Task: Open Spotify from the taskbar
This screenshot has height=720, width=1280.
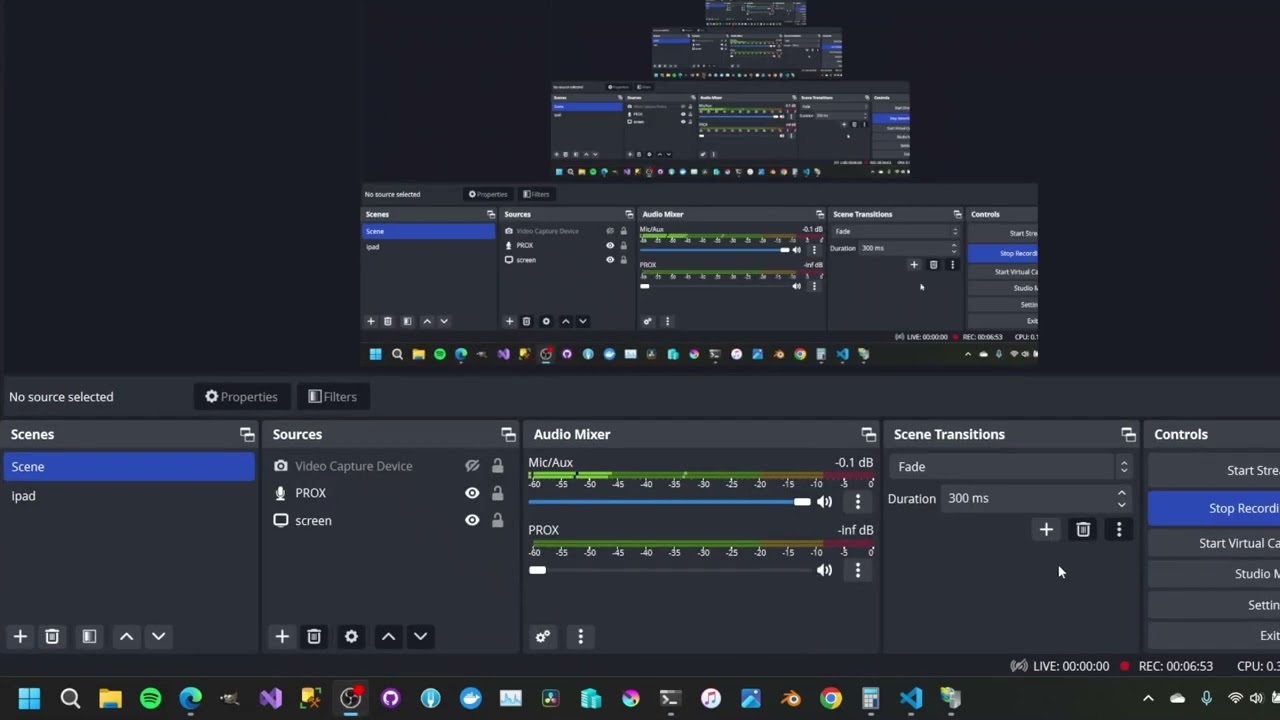Action: click(x=150, y=698)
